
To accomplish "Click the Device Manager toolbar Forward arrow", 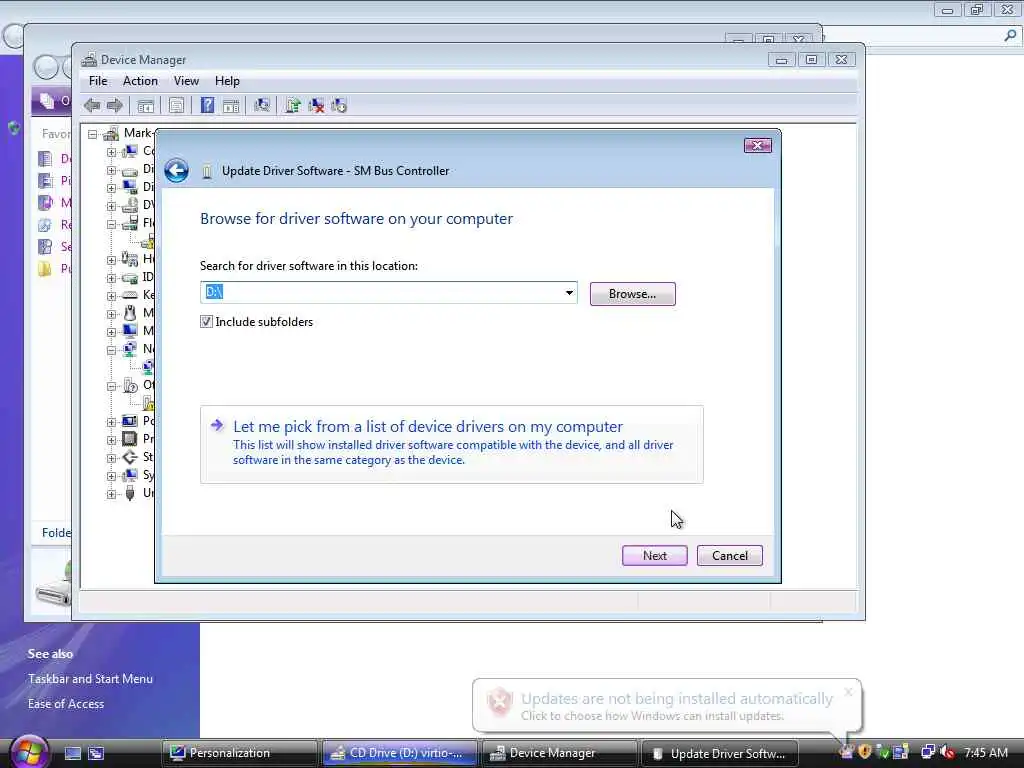I will pyautogui.click(x=115, y=105).
